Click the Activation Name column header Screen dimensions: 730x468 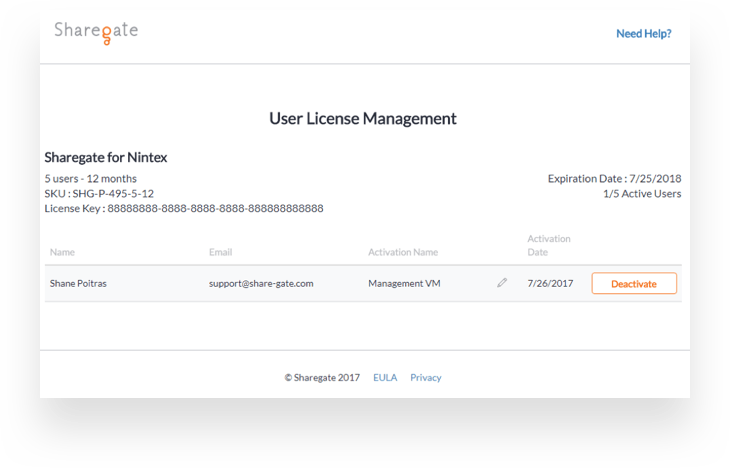tap(403, 252)
